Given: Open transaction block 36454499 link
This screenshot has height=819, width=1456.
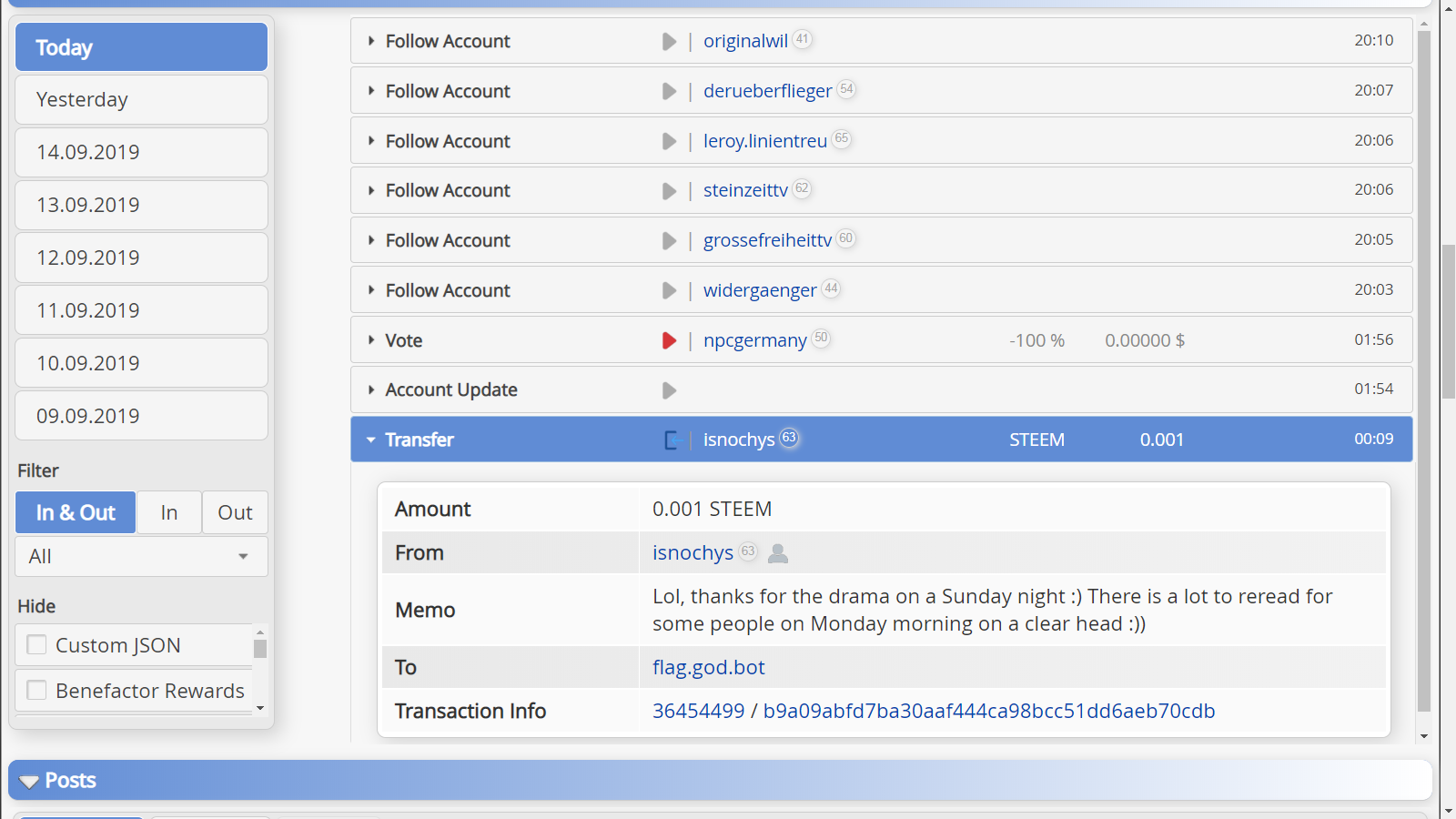Looking at the screenshot, I should pos(698,712).
